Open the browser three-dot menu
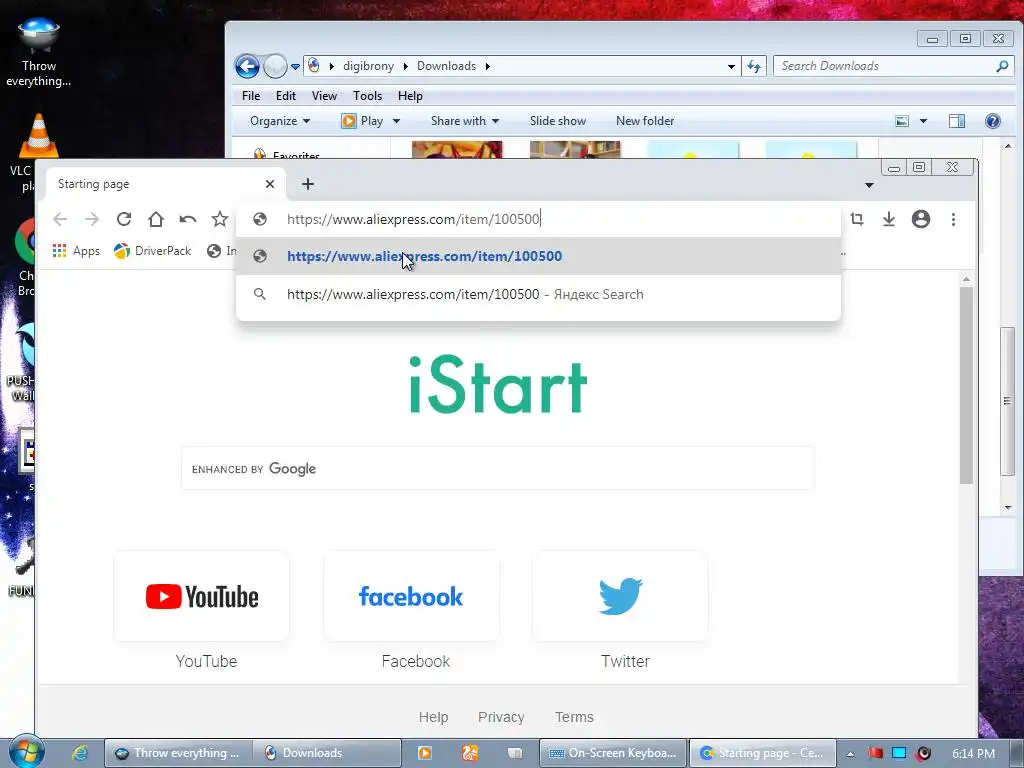This screenshot has height=768, width=1024. [953, 219]
